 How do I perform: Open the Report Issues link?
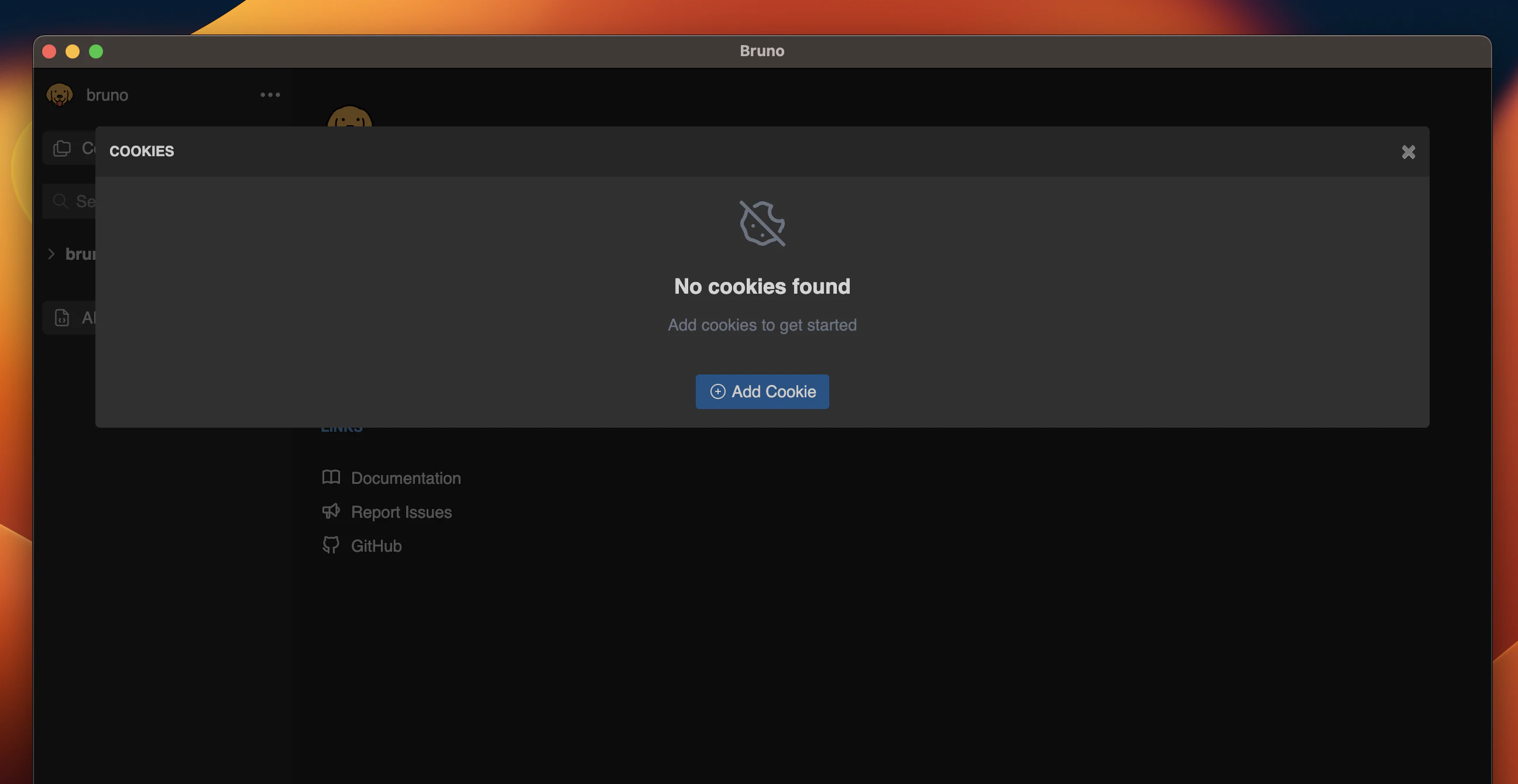pos(401,512)
